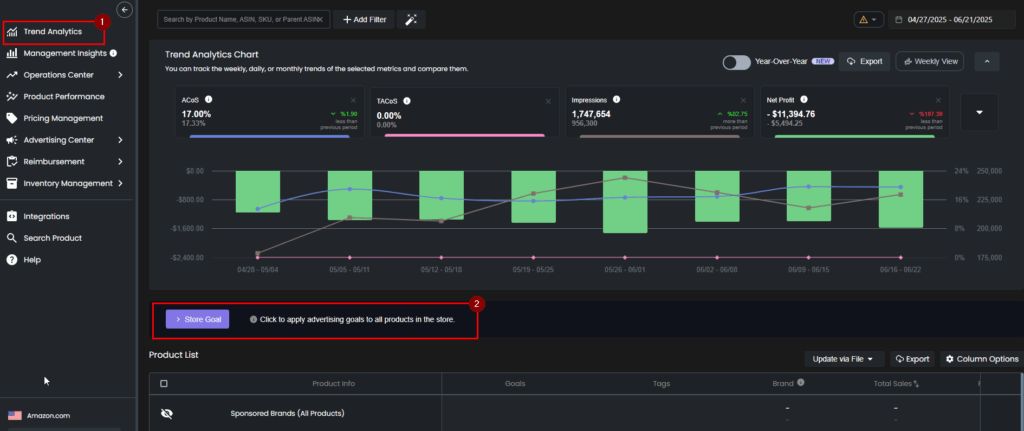Click the Advertising Center megaphone icon
Image resolution: width=1024 pixels, height=431 pixels.
[12, 140]
